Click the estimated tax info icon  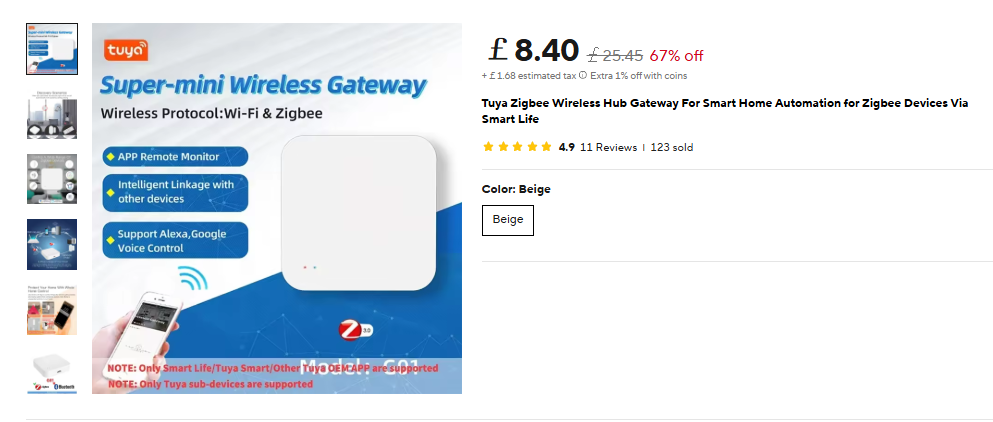pos(583,75)
